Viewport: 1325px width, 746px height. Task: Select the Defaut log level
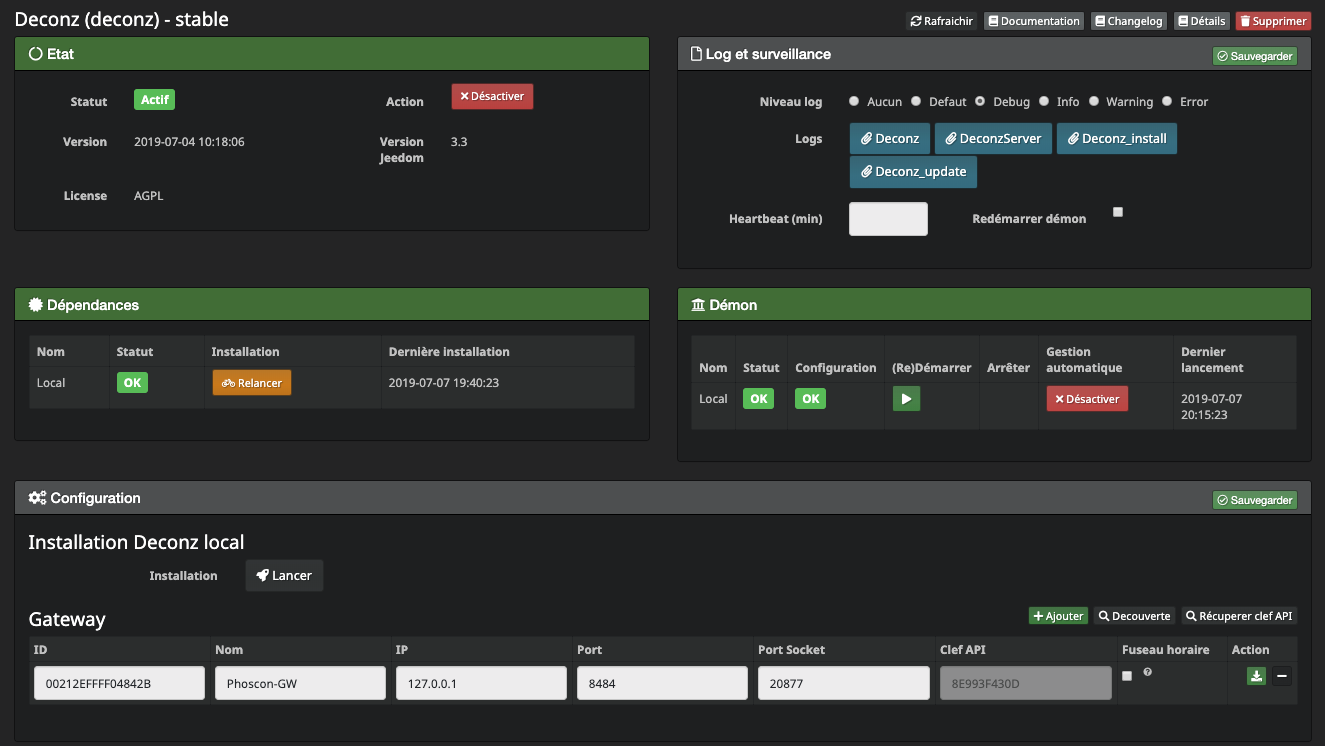pyautogui.click(x=916, y=101)
